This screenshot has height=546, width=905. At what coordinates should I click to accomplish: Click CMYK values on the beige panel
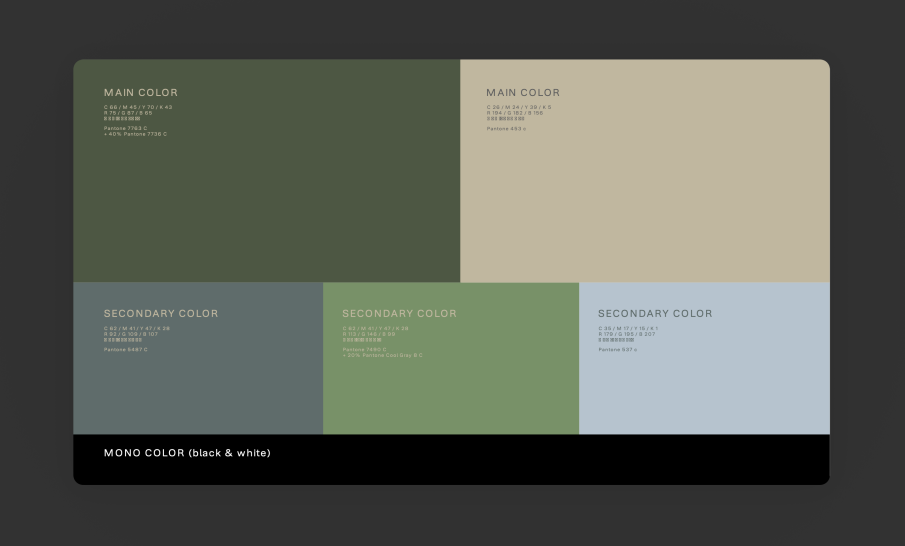click(x=519, y=107)
